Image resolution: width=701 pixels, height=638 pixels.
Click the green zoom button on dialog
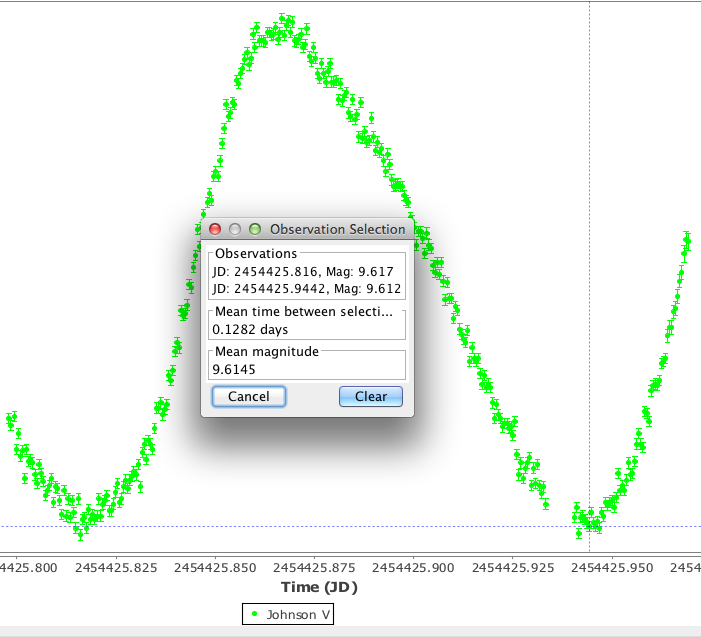point(254,229)
